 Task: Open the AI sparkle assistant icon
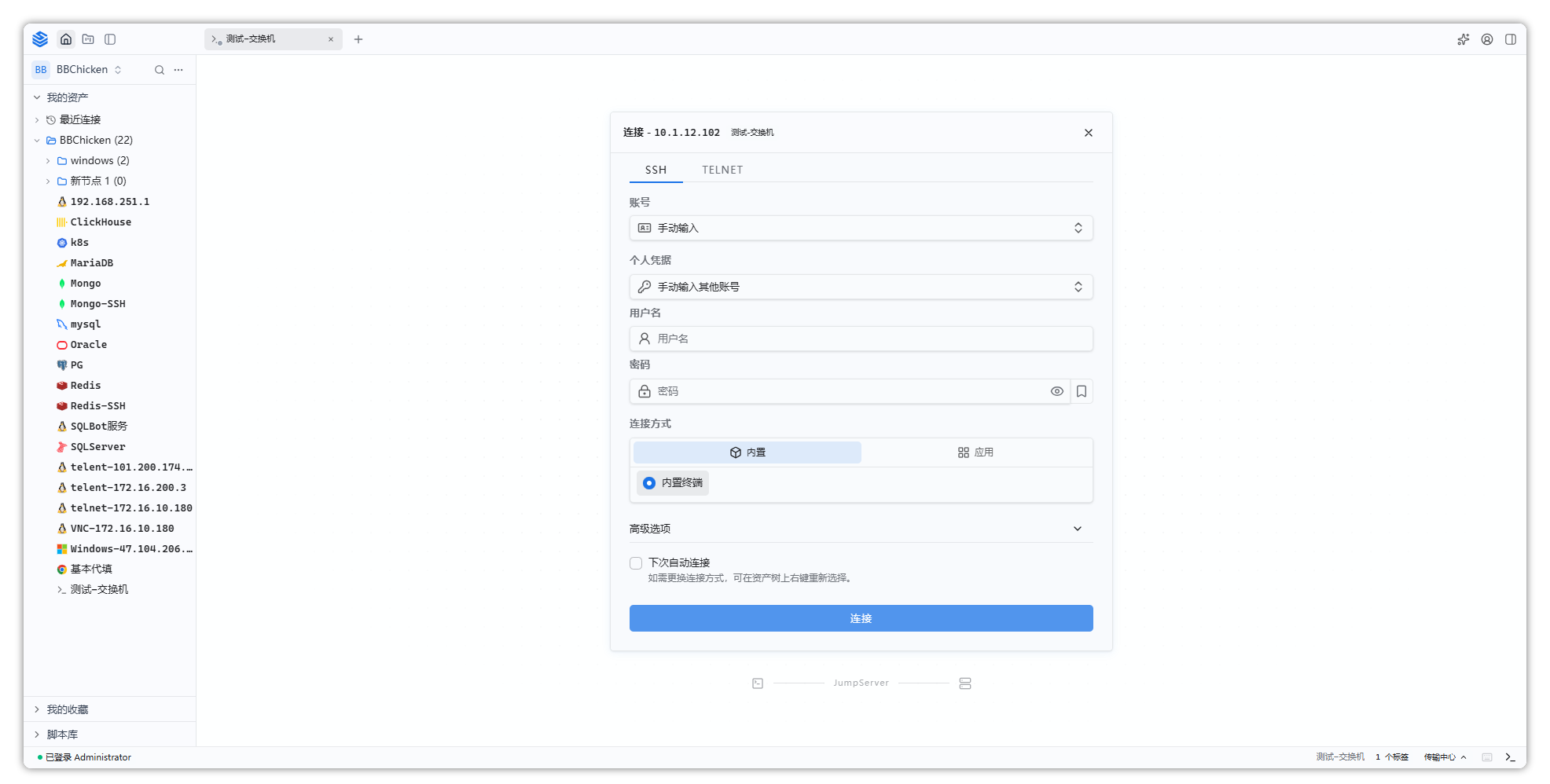tap(1463, 39)
